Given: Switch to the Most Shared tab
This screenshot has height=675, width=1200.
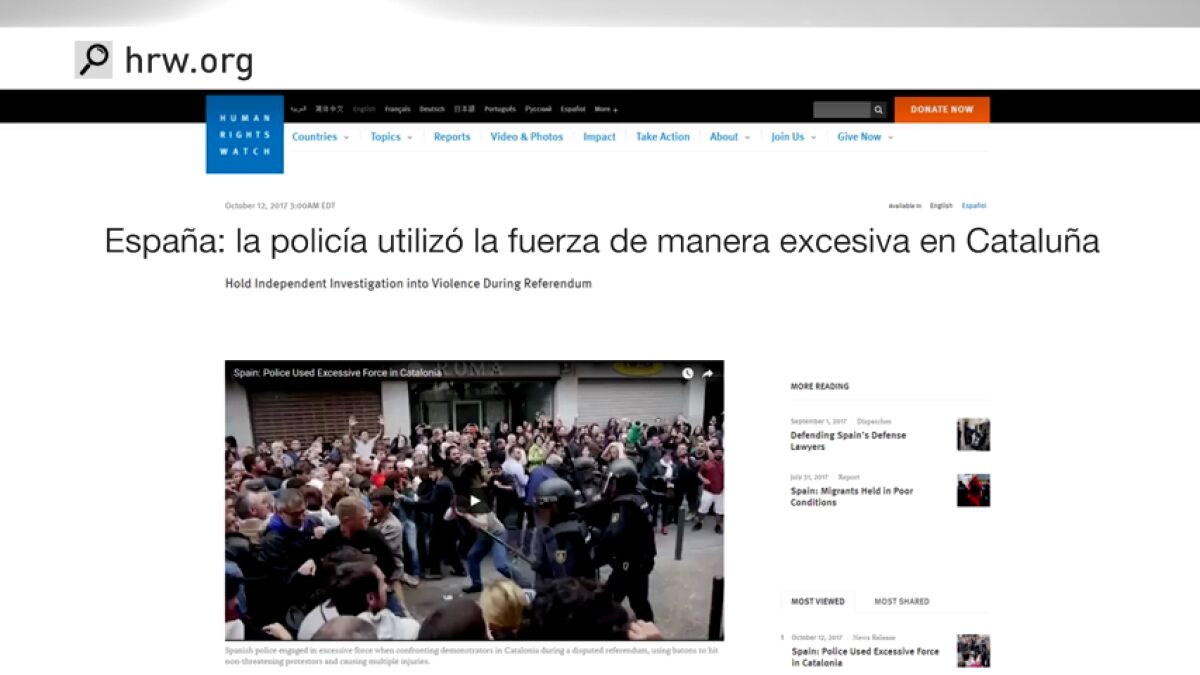Looking at the screenshot, I should click(901, 601).
